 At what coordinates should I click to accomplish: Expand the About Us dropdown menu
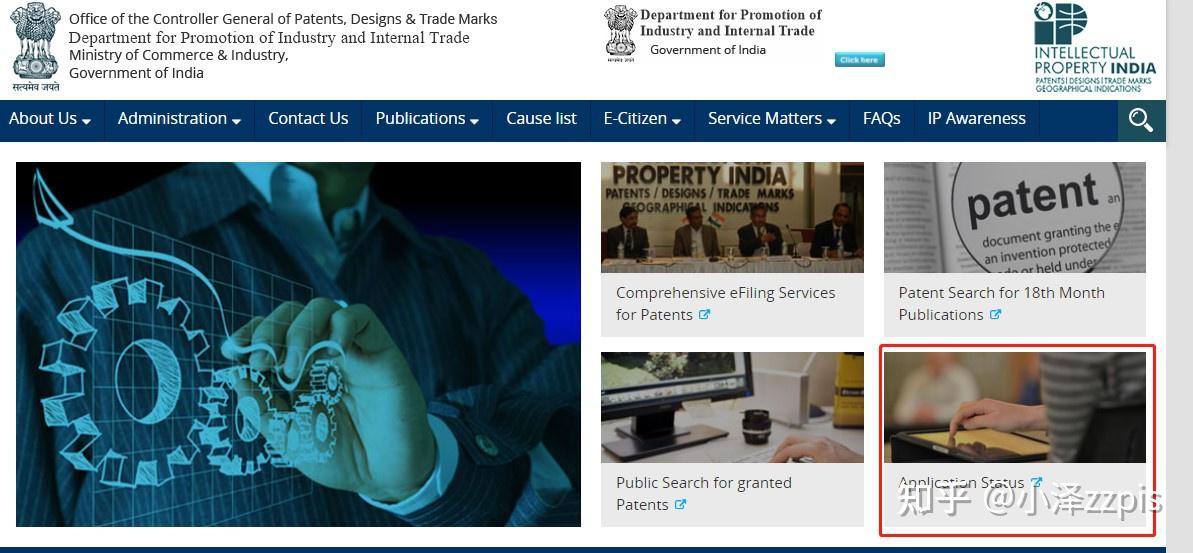click(49, 119)
